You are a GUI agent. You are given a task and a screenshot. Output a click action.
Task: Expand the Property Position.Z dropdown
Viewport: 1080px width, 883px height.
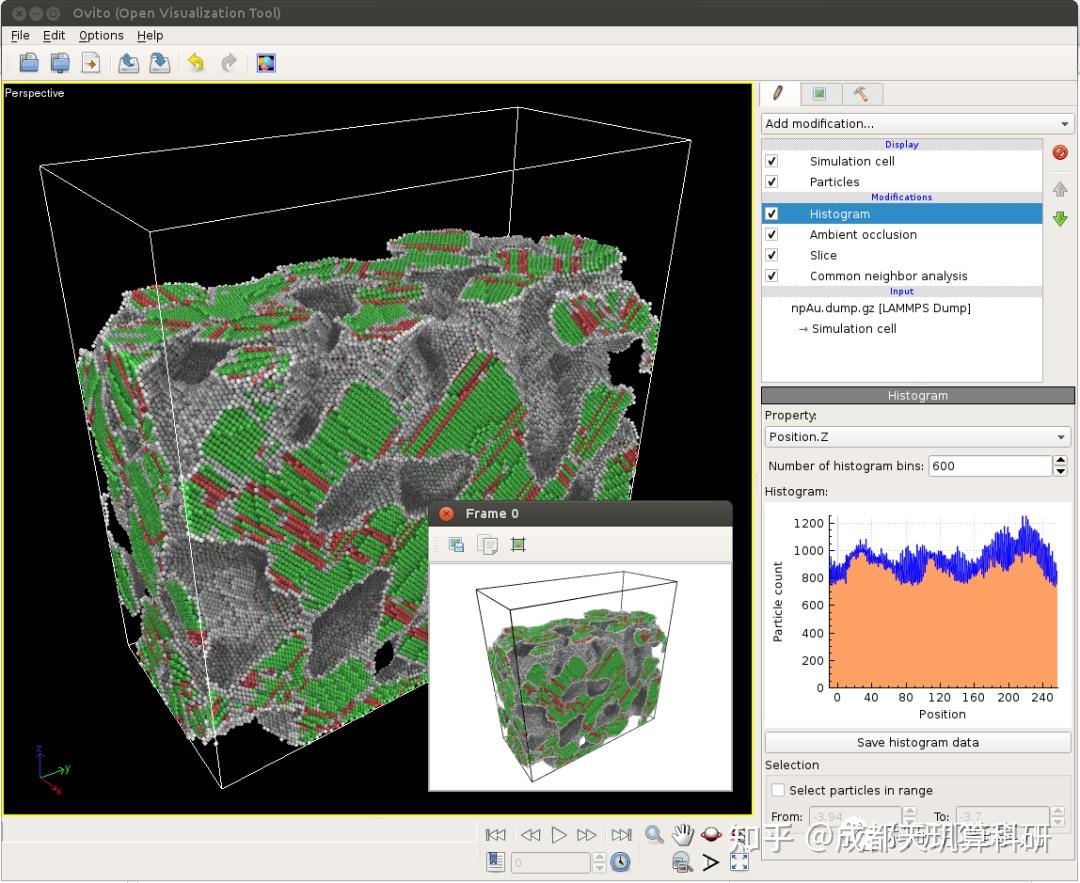click(x=917, y=437)
